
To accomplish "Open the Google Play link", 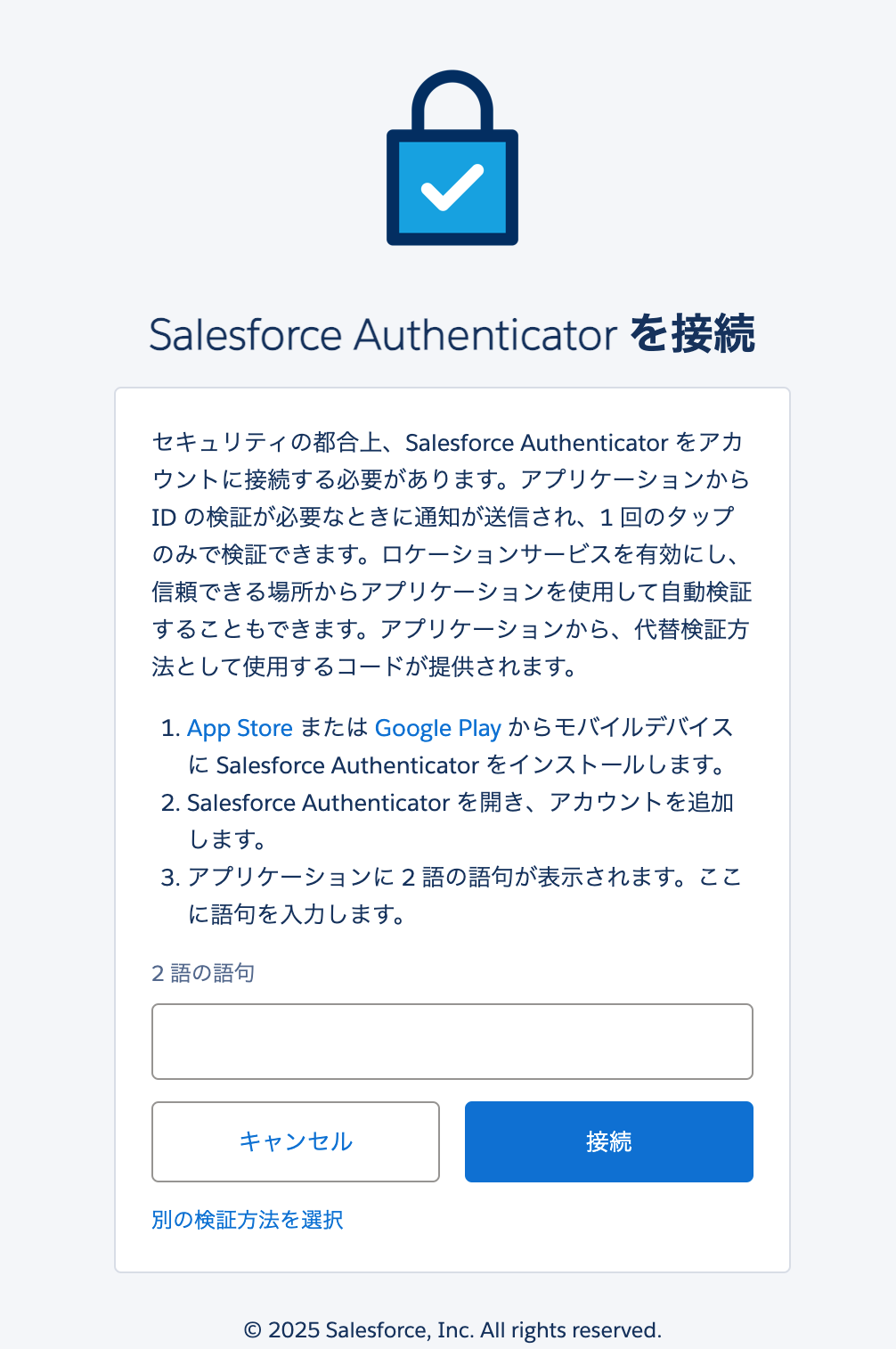I will click(437, 728).
